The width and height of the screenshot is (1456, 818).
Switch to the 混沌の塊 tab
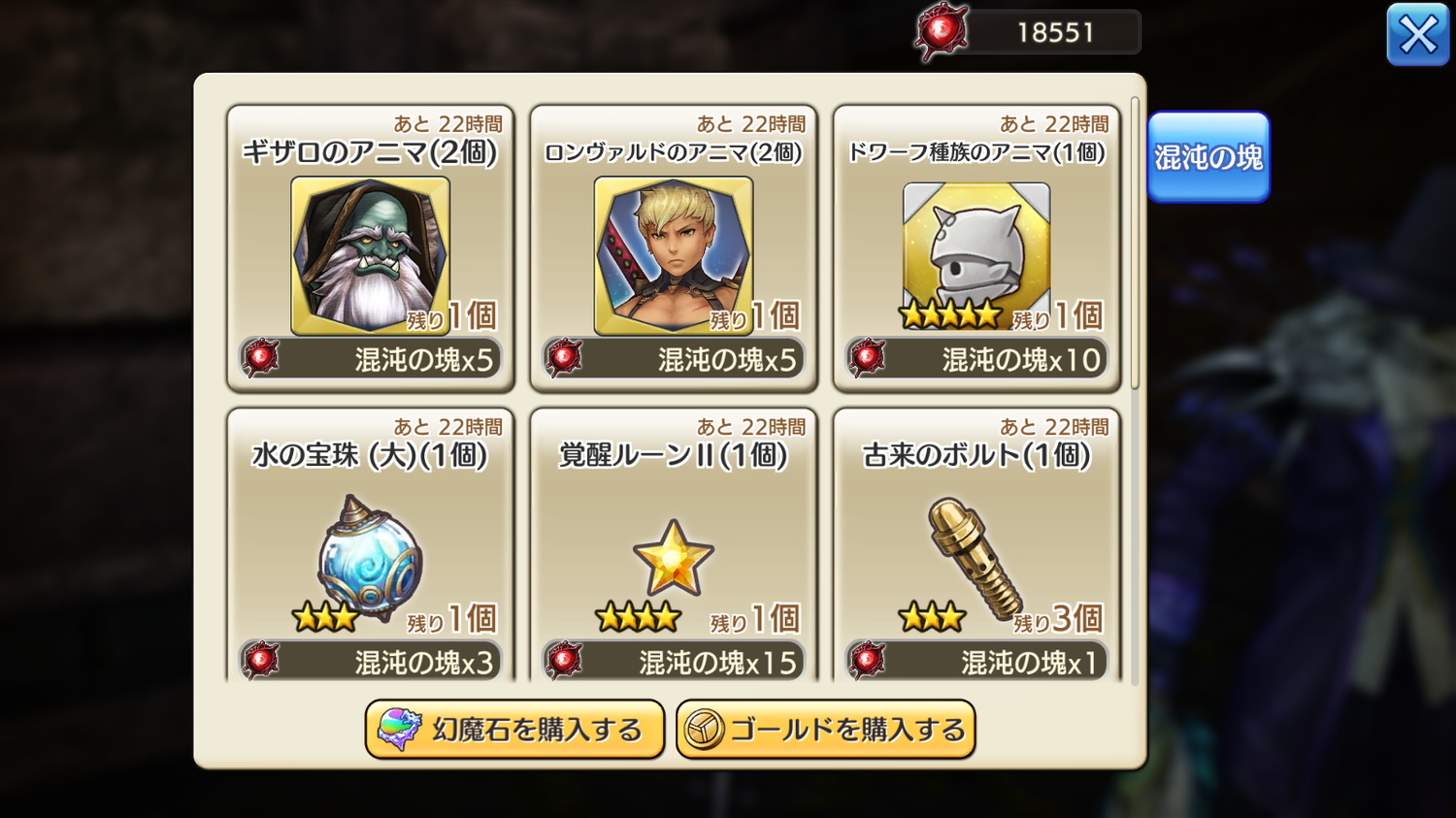click(x=1208, y=157)
